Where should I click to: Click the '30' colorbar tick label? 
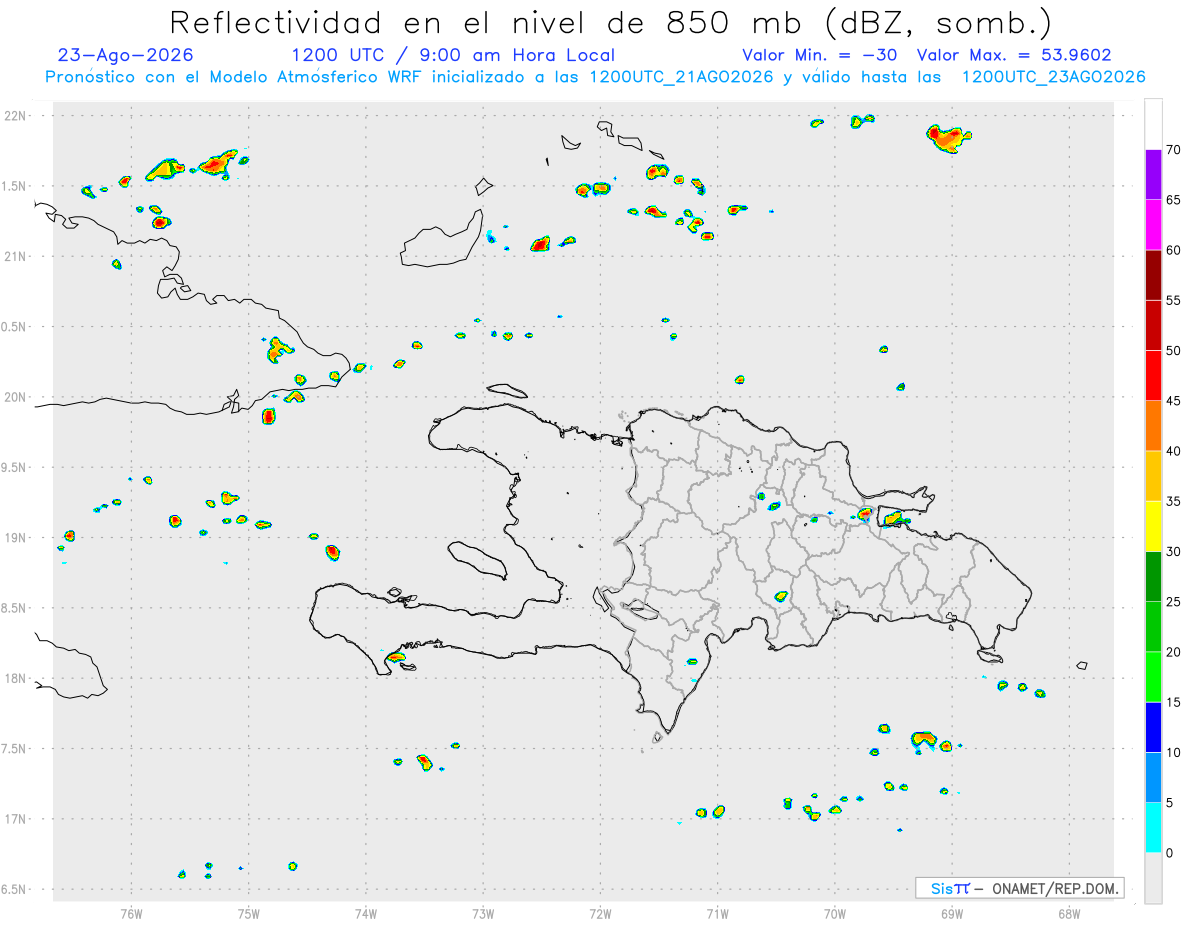1173,552
